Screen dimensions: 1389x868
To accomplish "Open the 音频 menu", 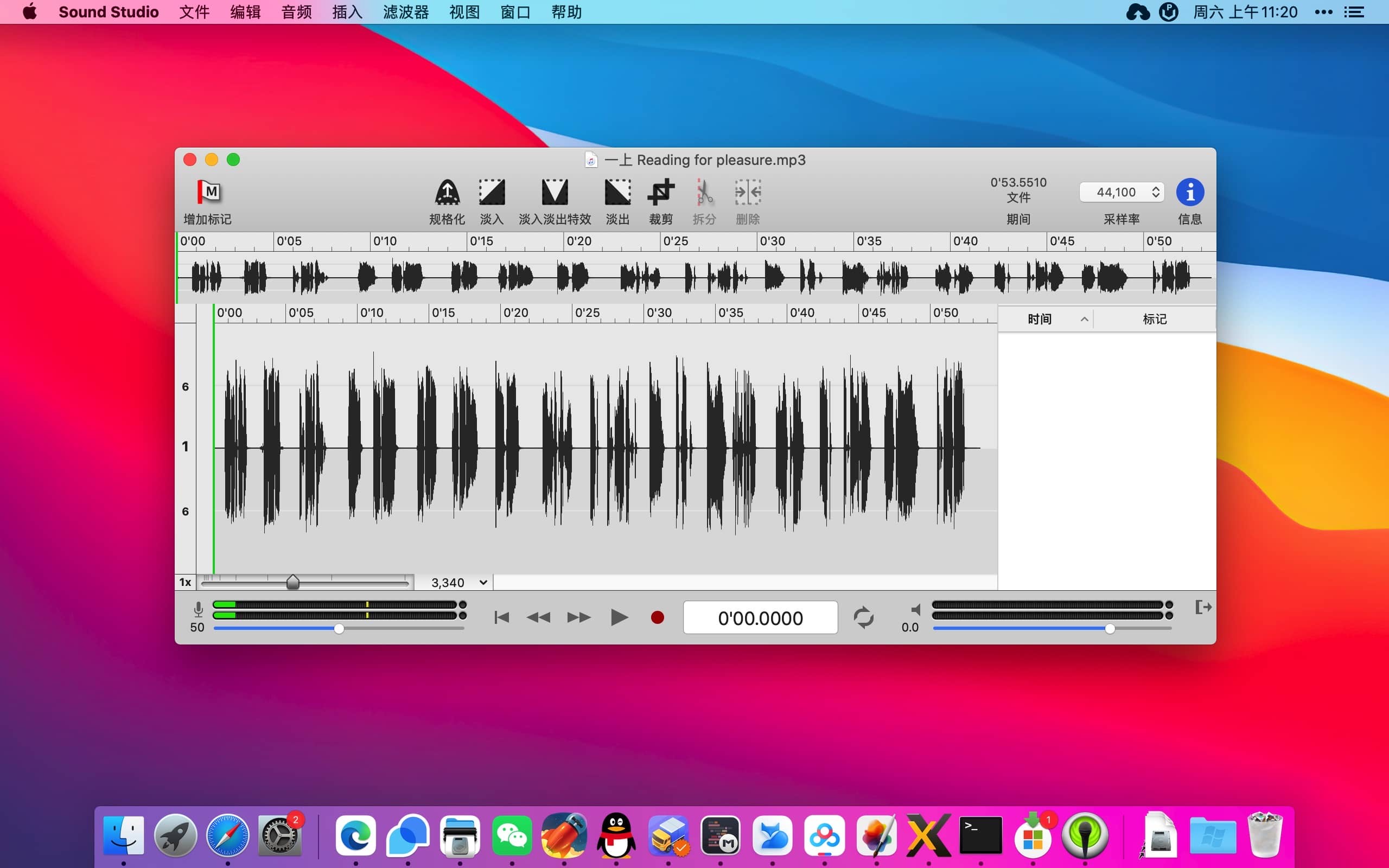I will [296, 12].
